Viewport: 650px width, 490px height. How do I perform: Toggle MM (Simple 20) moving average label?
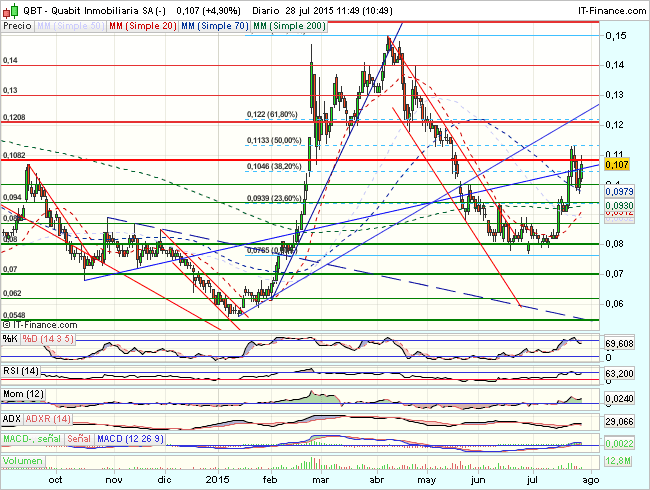[x=142, y=26]
